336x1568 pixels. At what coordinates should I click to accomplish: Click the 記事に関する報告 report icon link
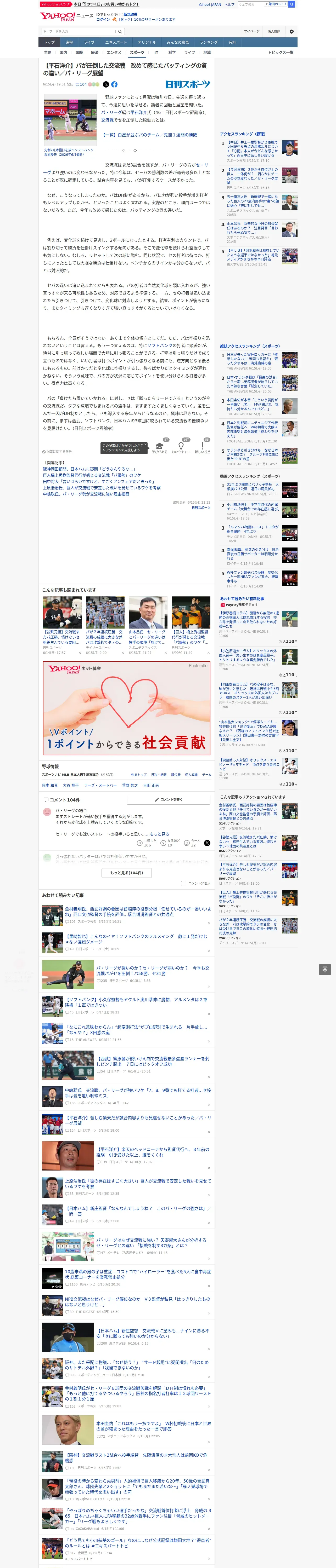pyautogui.click(x=57, y=452)
